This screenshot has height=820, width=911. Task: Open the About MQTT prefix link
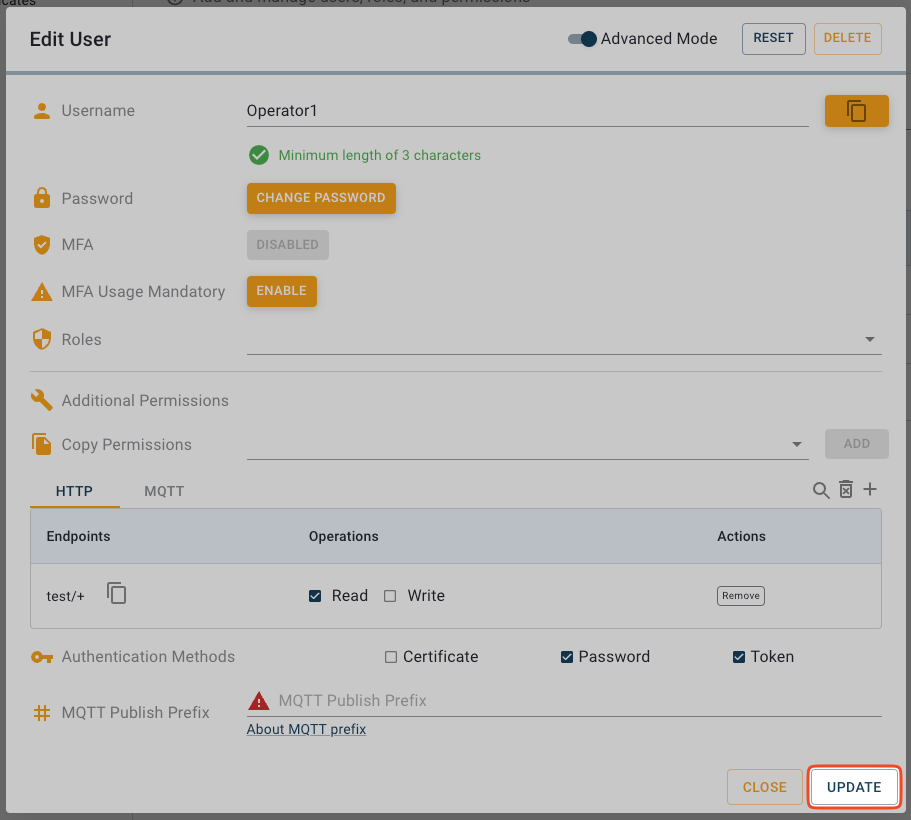(x=306, y=729)
